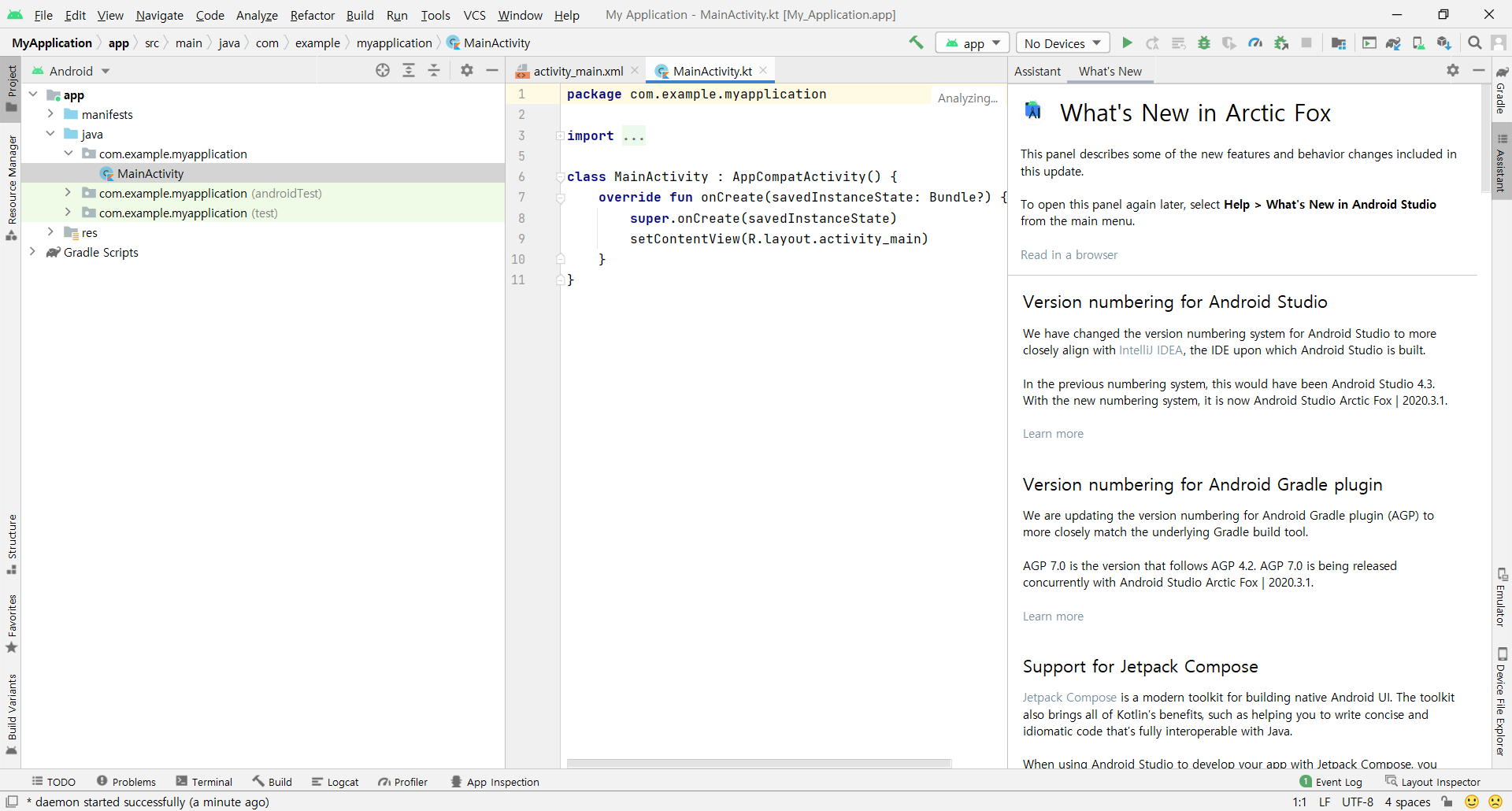Toggle read-only lock icon in status bar
1512x811 pixels.
(x=1447, y=802)
